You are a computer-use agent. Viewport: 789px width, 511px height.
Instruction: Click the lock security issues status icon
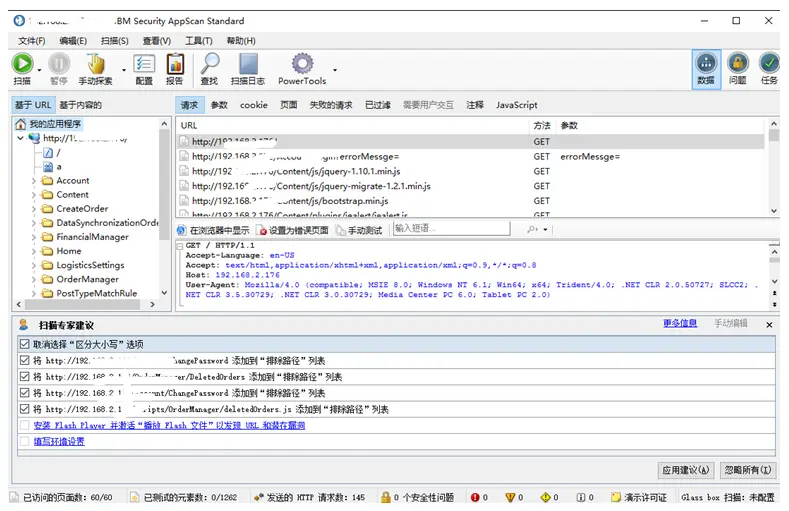(385, 497)
